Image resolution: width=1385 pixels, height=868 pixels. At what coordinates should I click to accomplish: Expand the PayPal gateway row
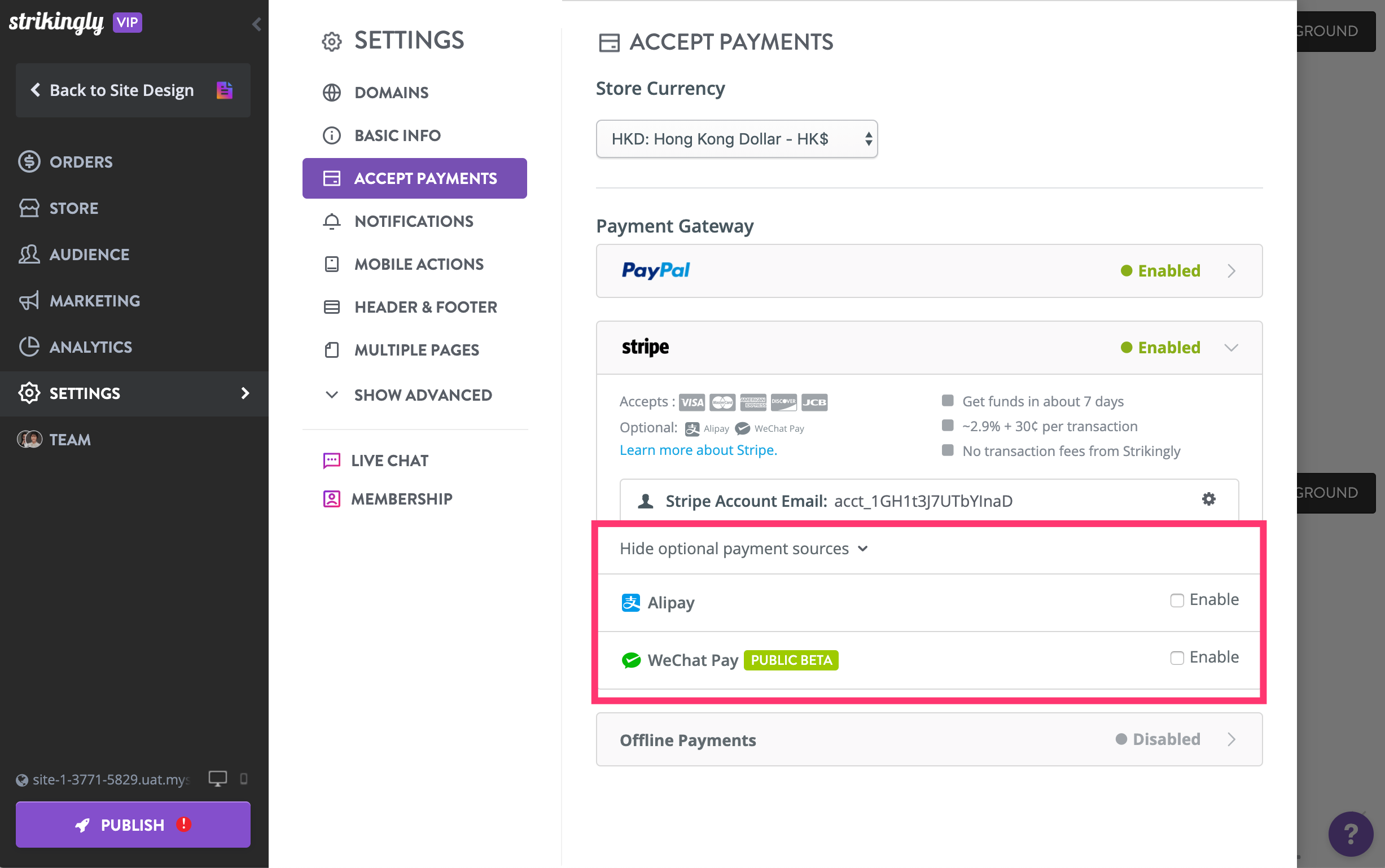[x=928, y=271]
